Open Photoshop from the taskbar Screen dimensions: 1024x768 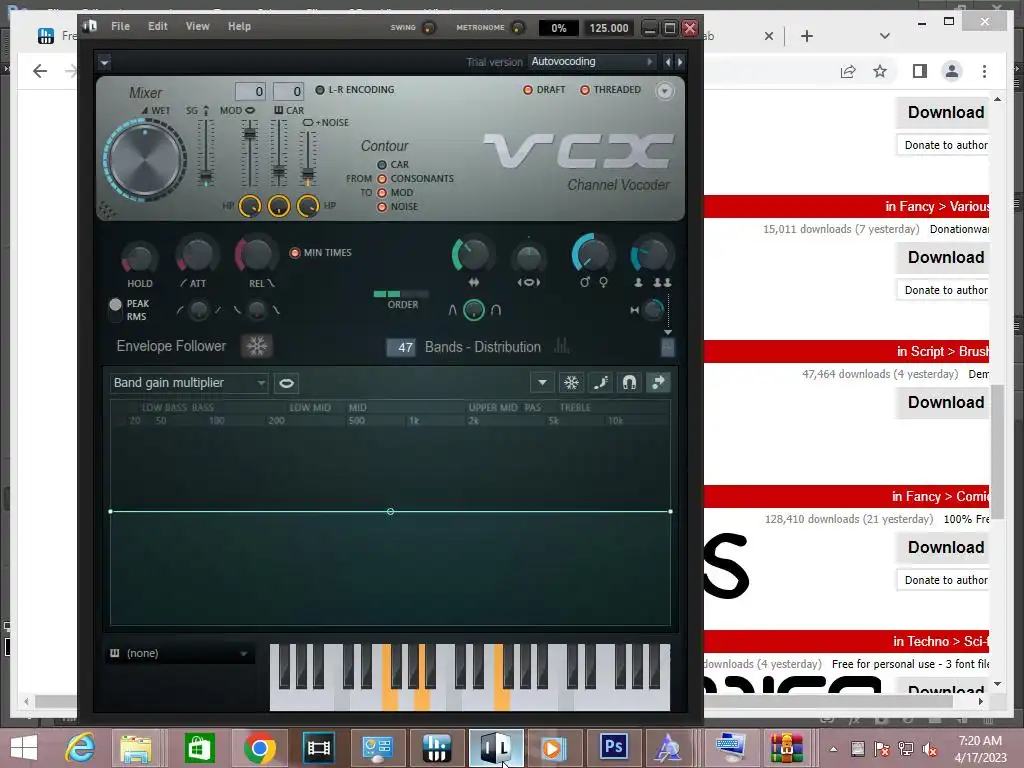(x=614, y=746)
